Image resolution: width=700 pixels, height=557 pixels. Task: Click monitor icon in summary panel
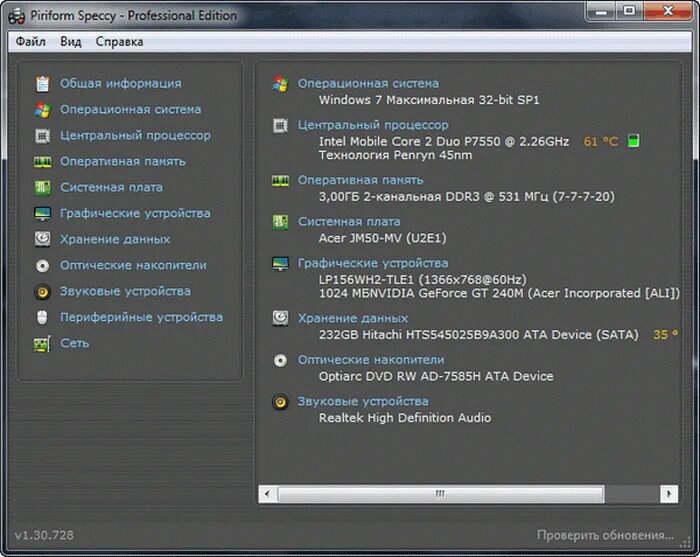tap(280, 263)
